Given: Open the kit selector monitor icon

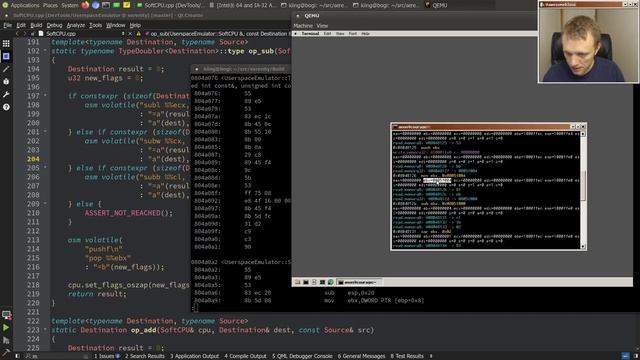Looking at the screenshot, I should pos(6,315).
